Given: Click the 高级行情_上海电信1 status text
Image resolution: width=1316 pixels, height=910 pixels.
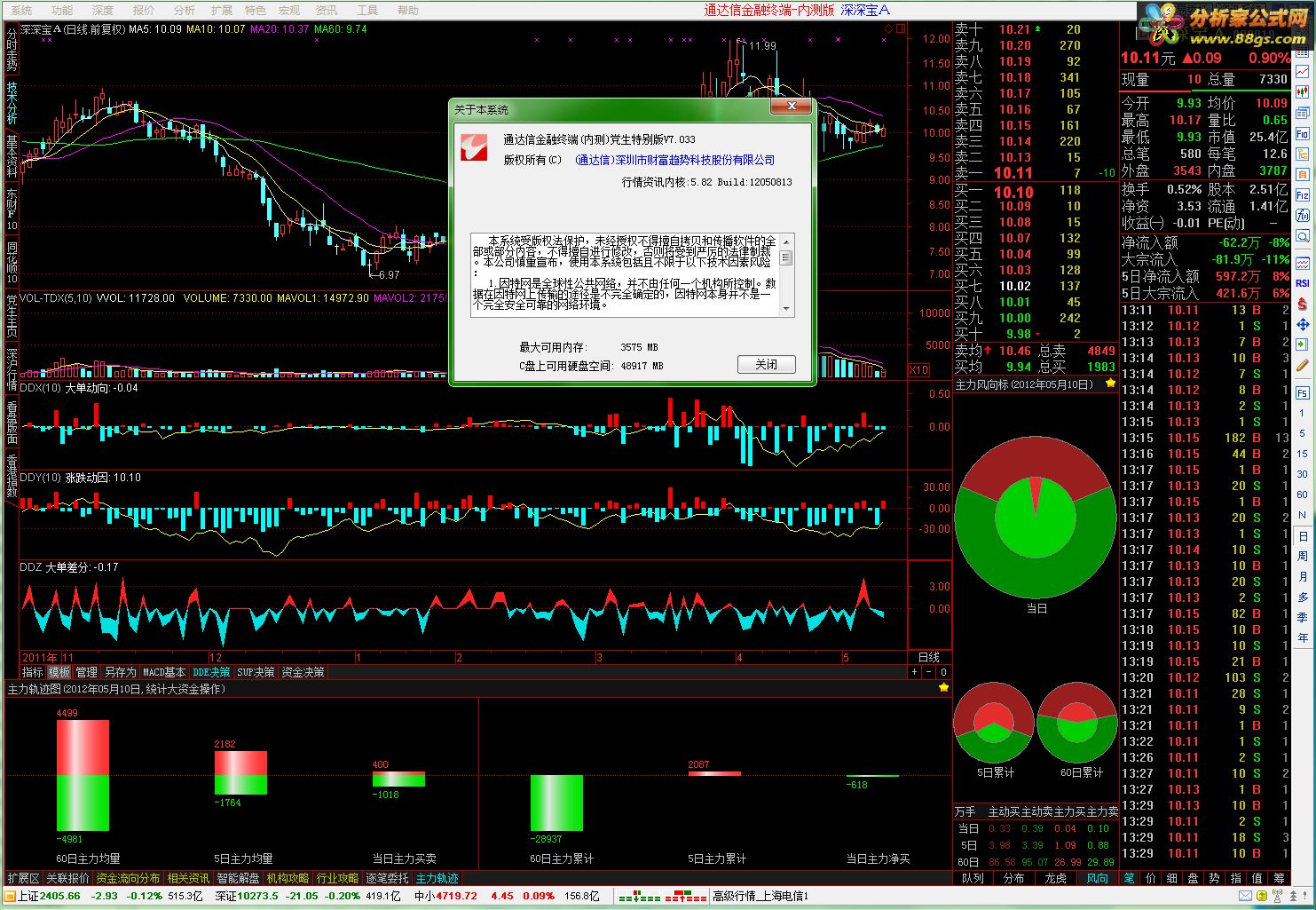Looking at the screenshot, I should click(x=760, y=896).
